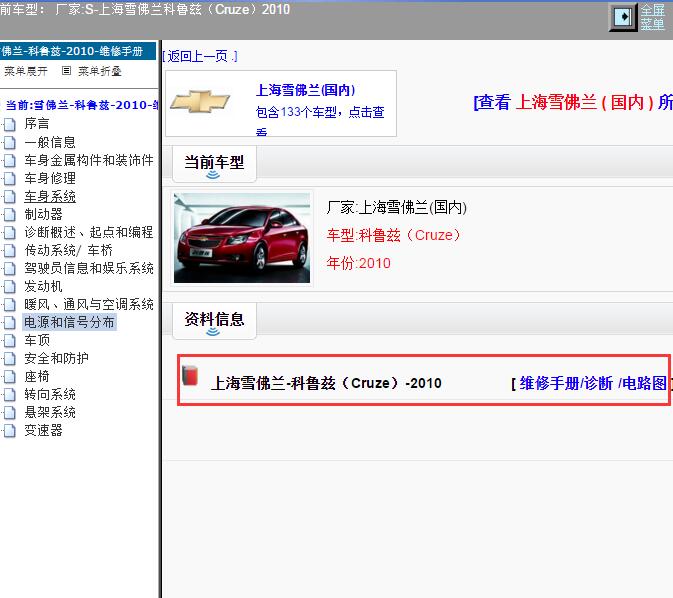673x598 pixels.
Task: Switch to the 资料信息 tab
Action: 214,319
